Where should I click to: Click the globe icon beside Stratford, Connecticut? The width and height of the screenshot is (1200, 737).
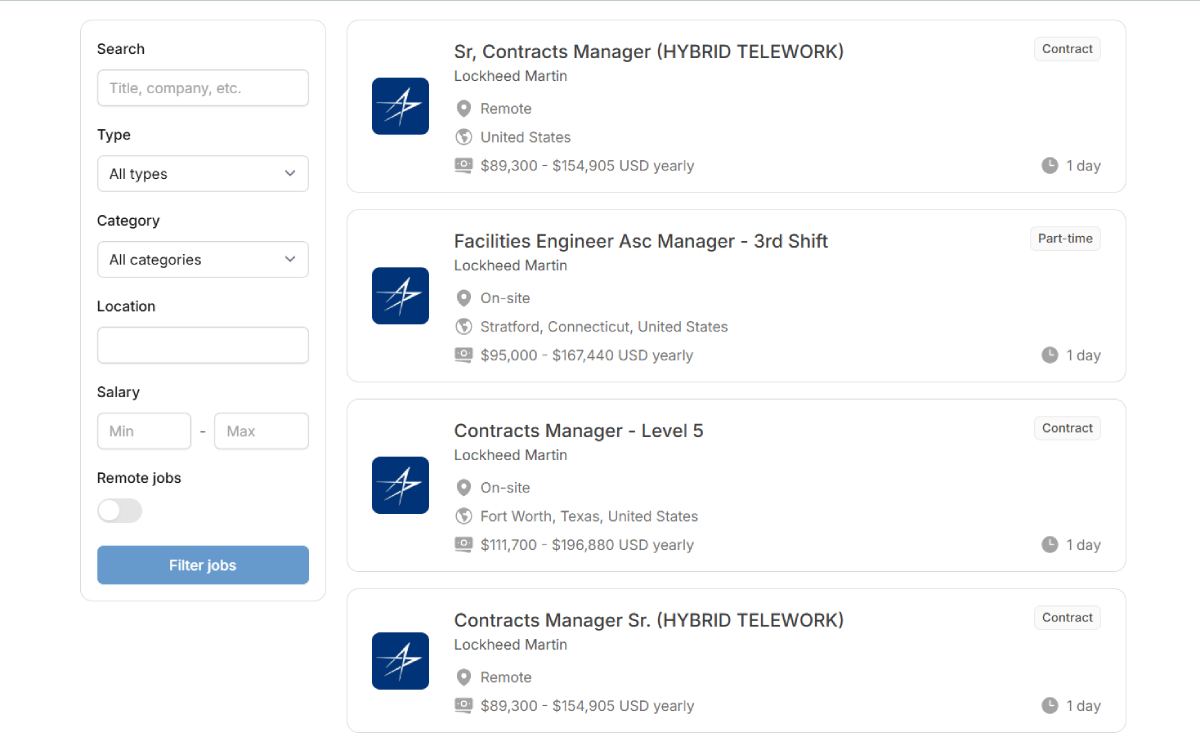click(x=463, y=327)
